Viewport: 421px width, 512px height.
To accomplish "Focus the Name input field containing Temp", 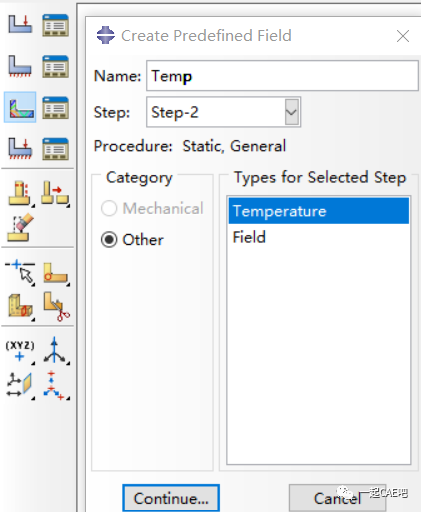I will pos(282,76).
